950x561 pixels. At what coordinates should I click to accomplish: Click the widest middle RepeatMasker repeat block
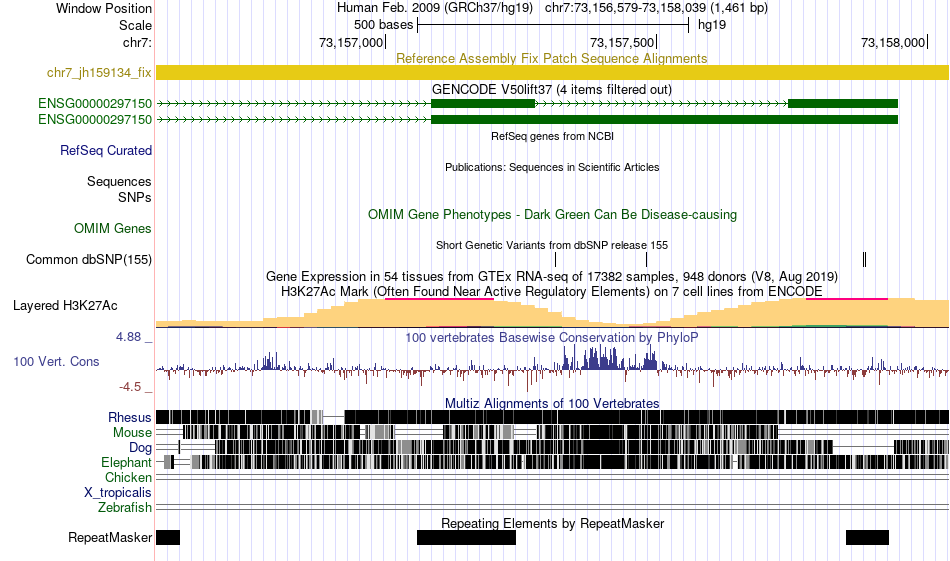(x=467, y=537)
